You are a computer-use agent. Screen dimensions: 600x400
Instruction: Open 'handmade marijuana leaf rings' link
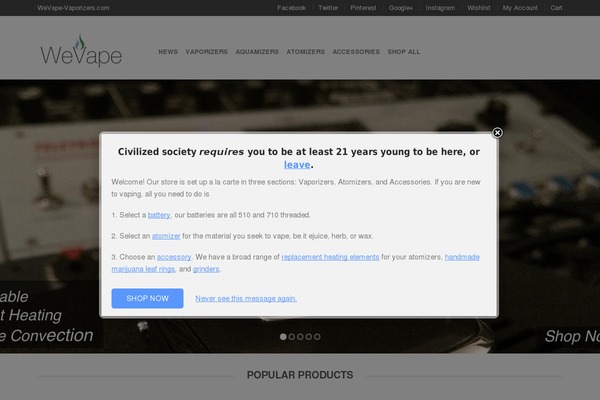462,257
